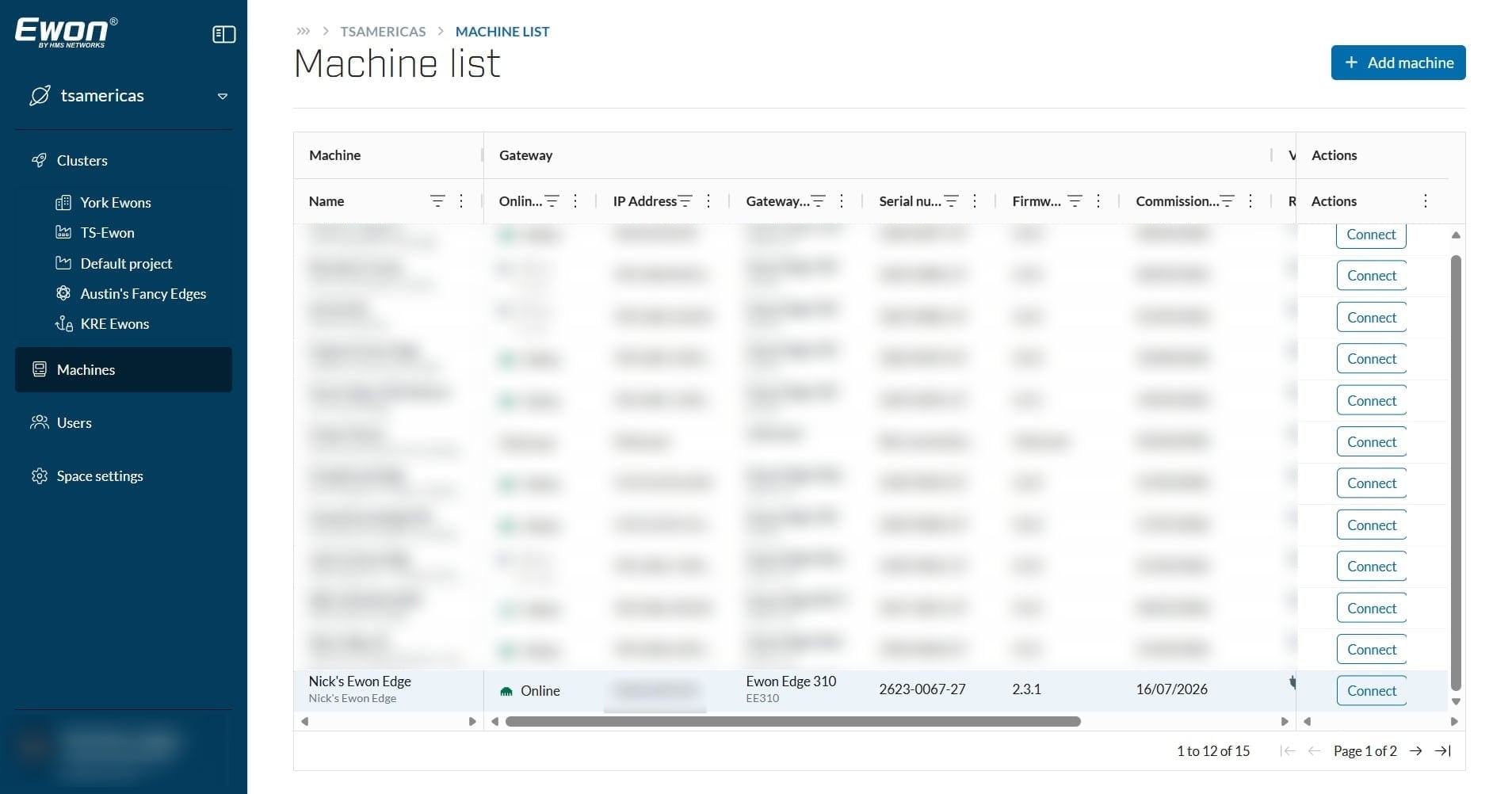Collapse the sidebar with the panel icon
Screen dimensions: 1512x794
point(224,34)
